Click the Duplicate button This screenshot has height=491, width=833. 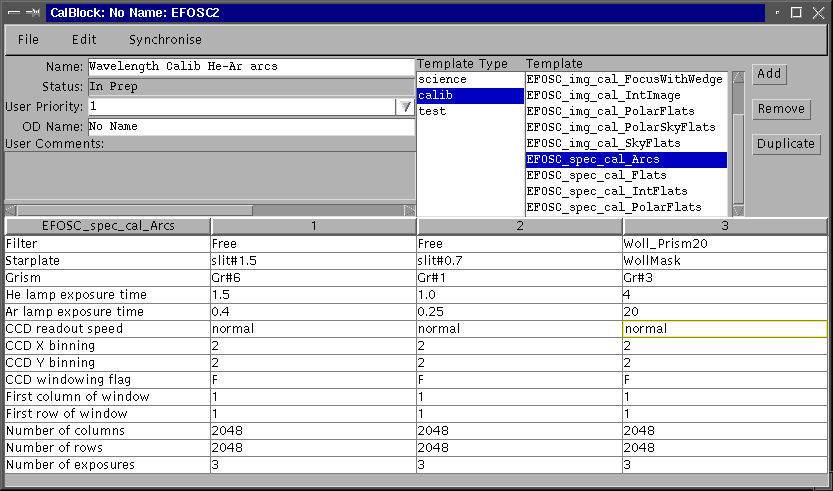(786, 144)
